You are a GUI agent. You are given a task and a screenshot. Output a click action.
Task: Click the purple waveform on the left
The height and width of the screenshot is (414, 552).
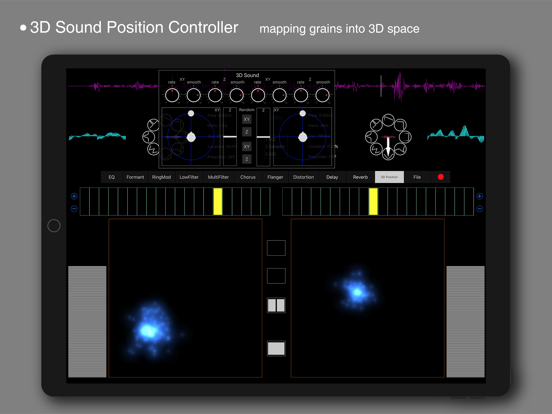[x=113, y=86]
